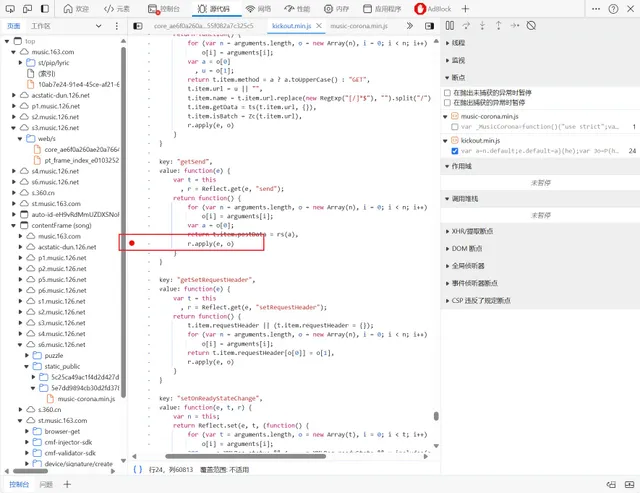Enable pause on uncaught exceptions checkbox
Screen dimensions: 640x493
(447, 93)
